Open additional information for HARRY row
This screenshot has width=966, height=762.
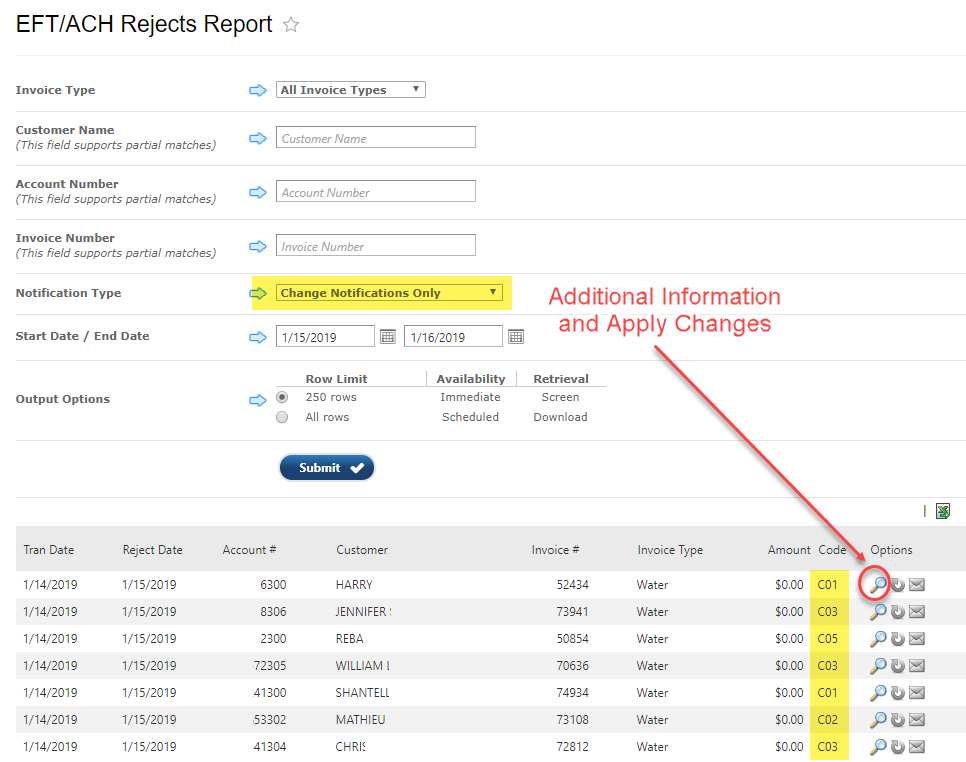click(878, 585)
